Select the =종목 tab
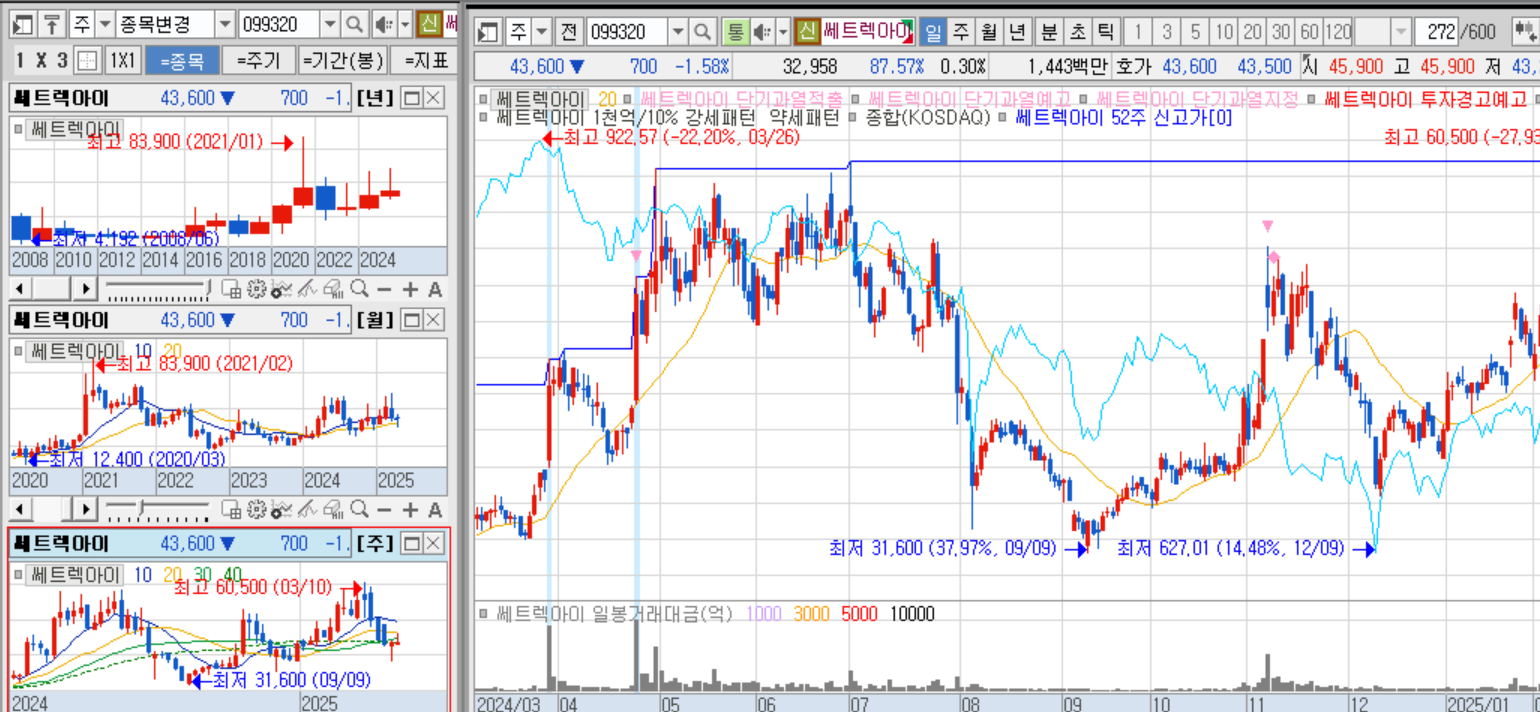This screenshot has width=1540, height=712. pyautogui.click(x=181, y=61)
